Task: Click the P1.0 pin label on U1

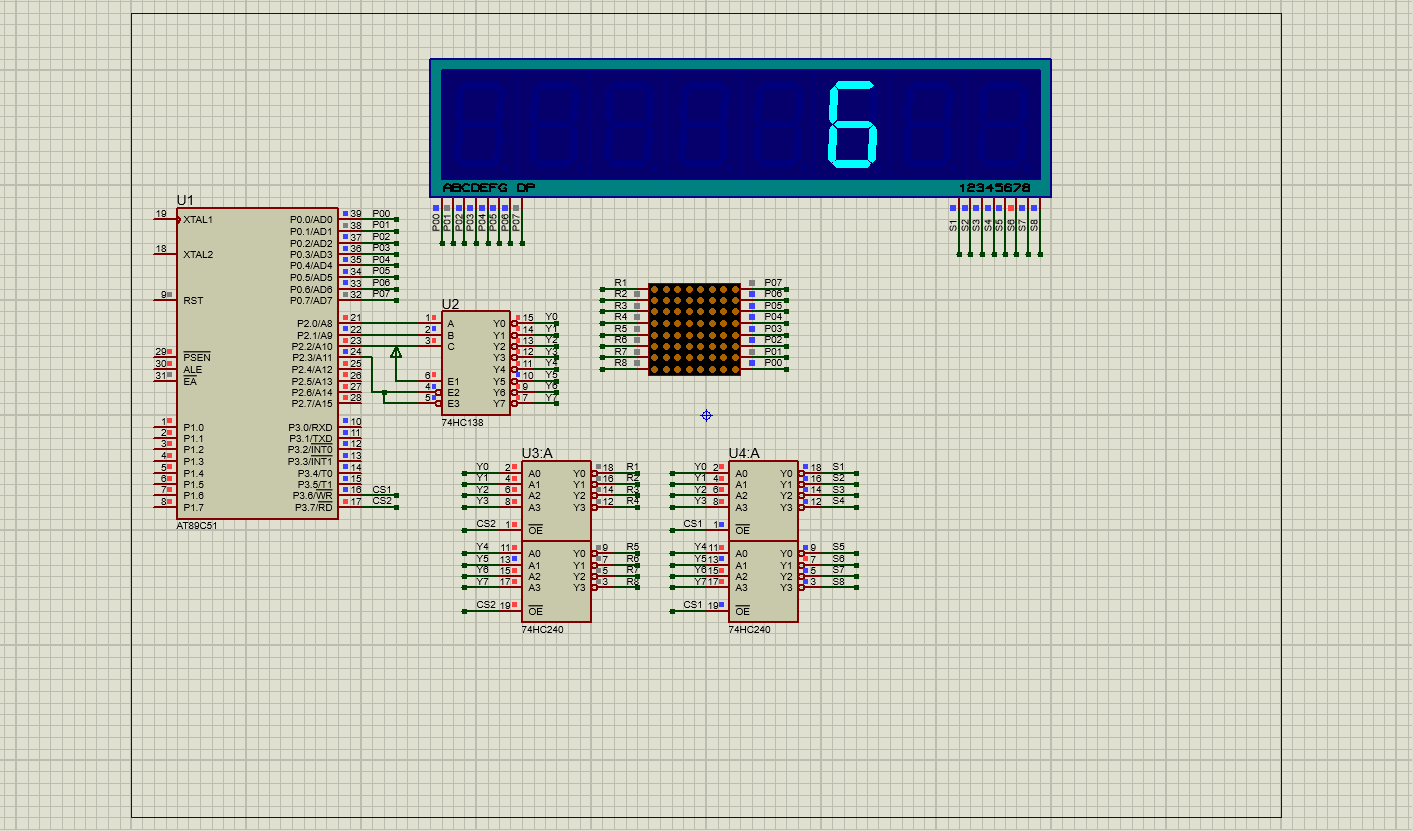Action: tap(193, 427)
